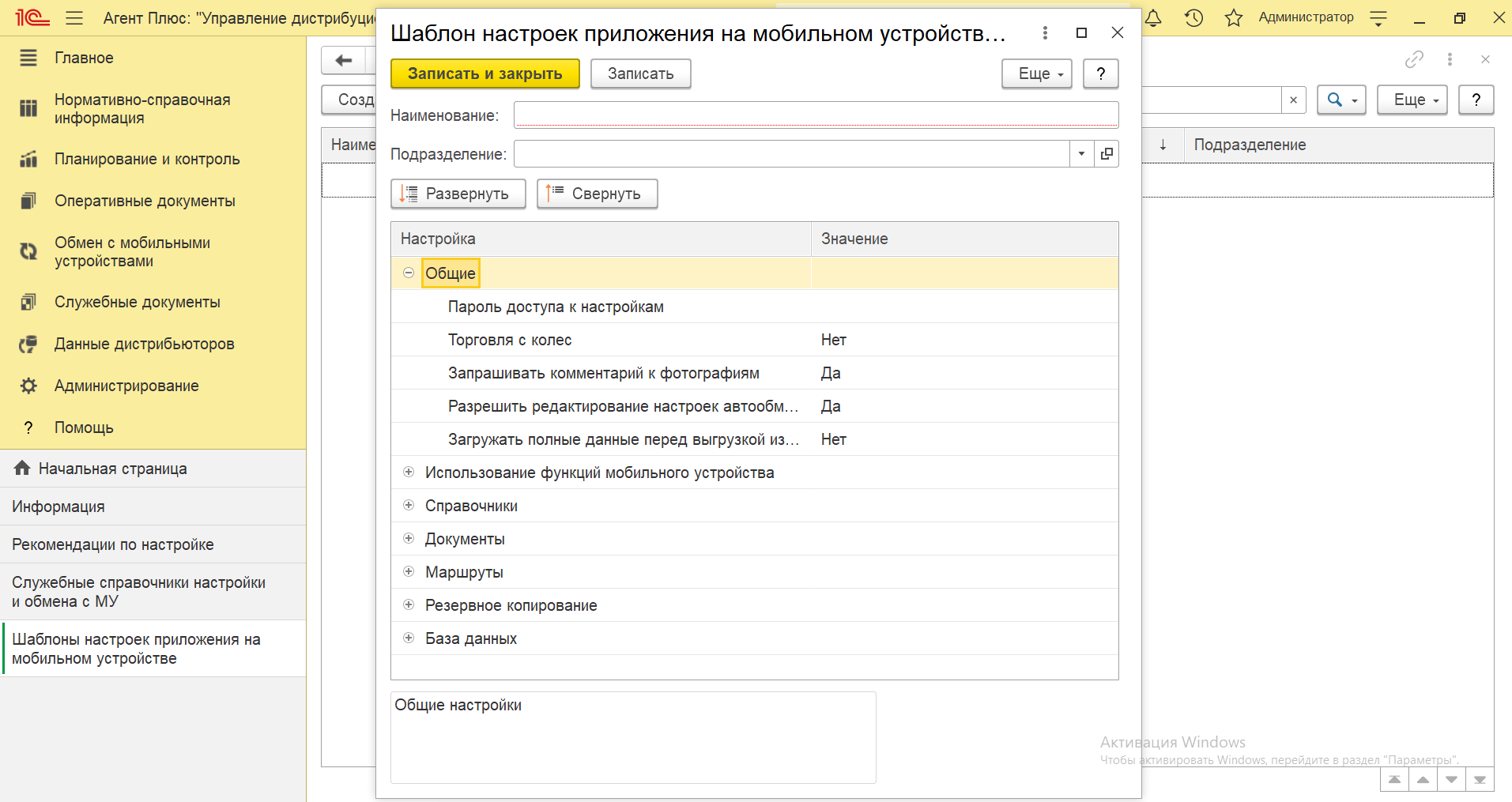This screenshot has width=1512, height=802.
Task: Expand the Резервное копирование group
Action: (x=409, y=605)
